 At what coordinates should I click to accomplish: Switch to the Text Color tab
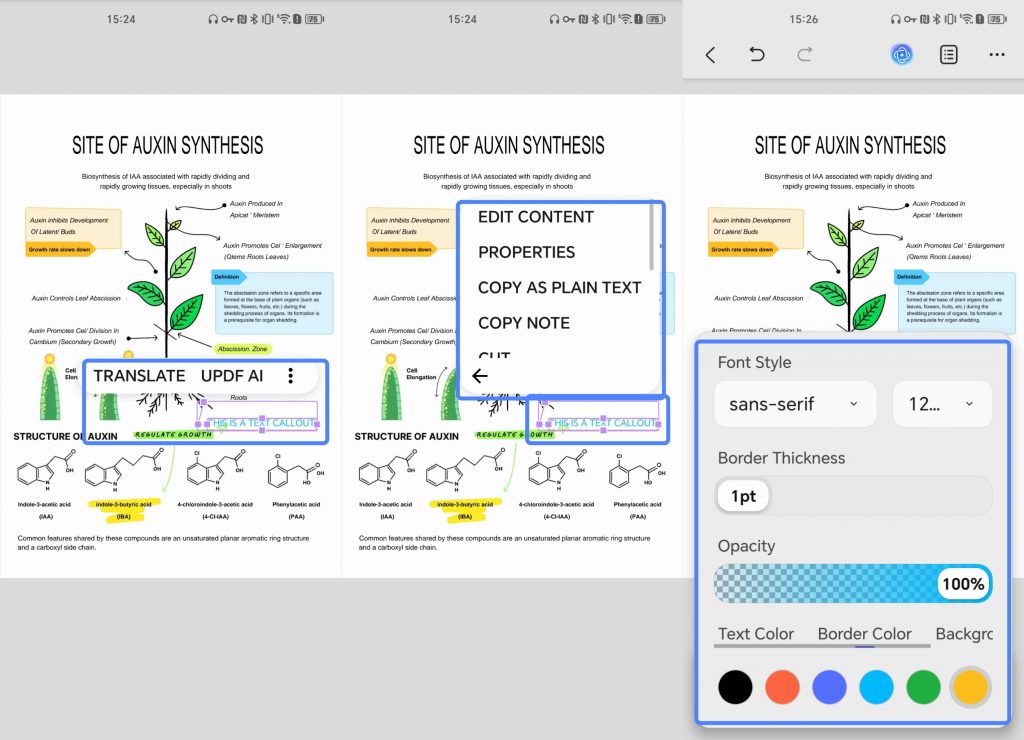tap(756, 634)
